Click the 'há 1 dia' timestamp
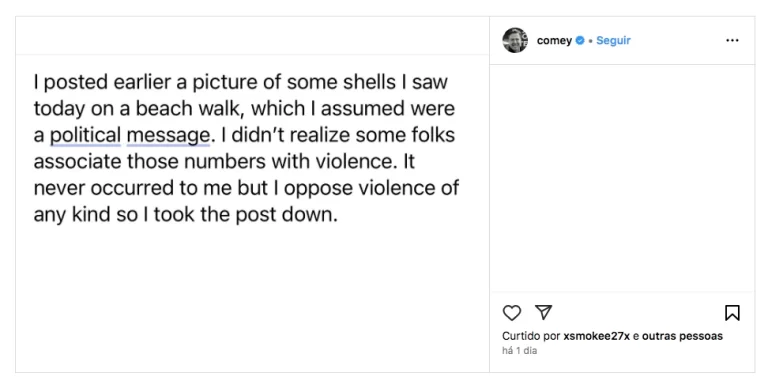768x388 pixels. click(519, 351)
